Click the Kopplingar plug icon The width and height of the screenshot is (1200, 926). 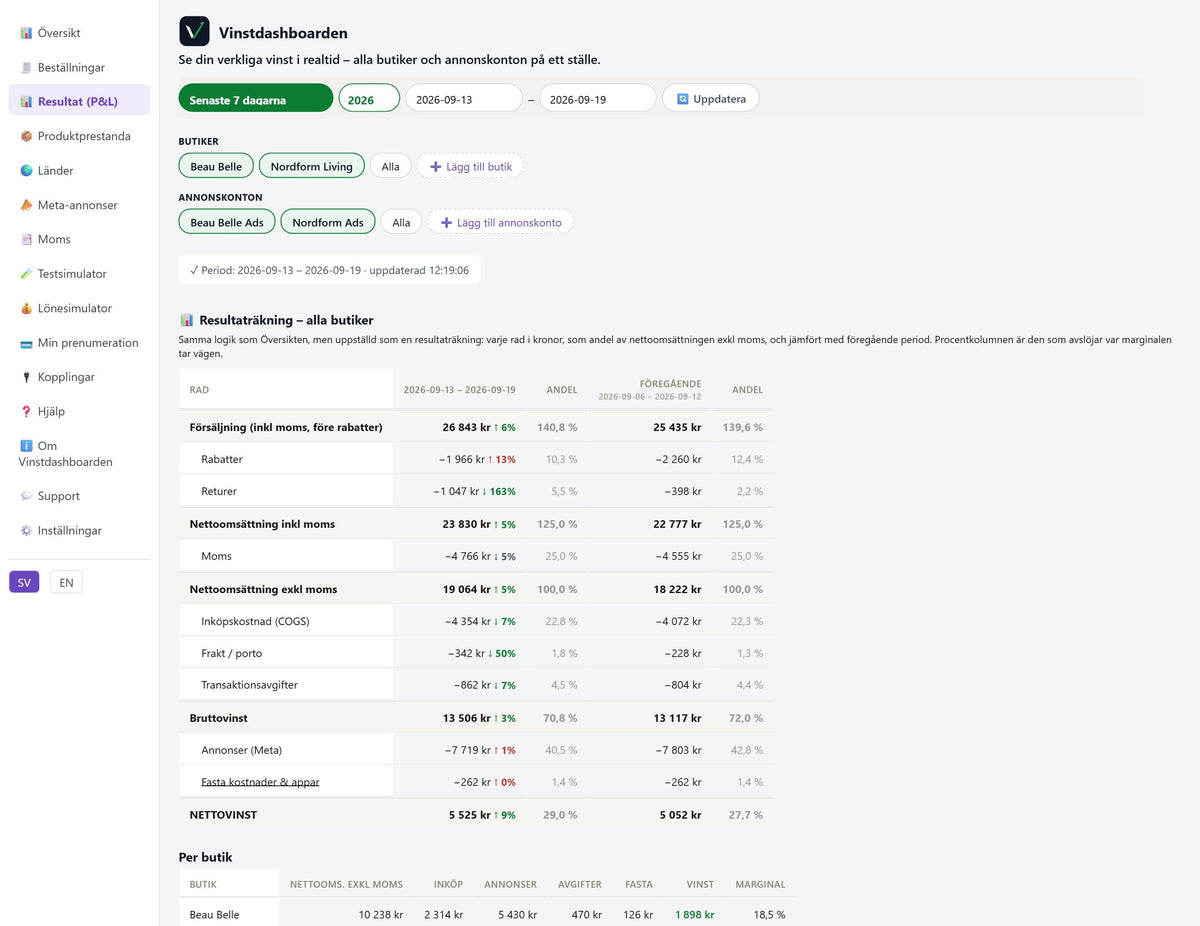(x=26, y=377)
